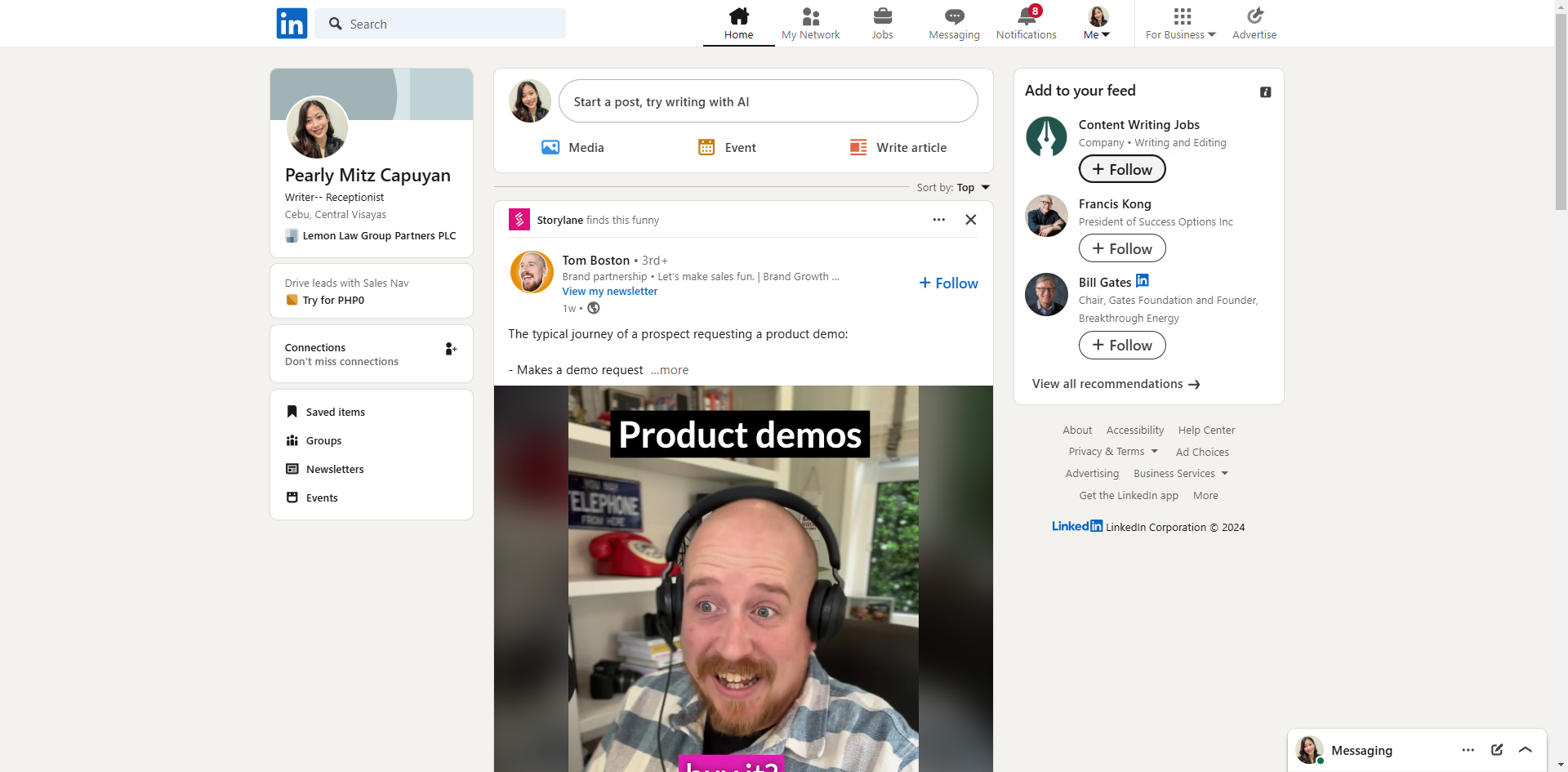This screenshot has height=772, width=1568.
Task: Start a post in the text box
Action: point(768,101)
